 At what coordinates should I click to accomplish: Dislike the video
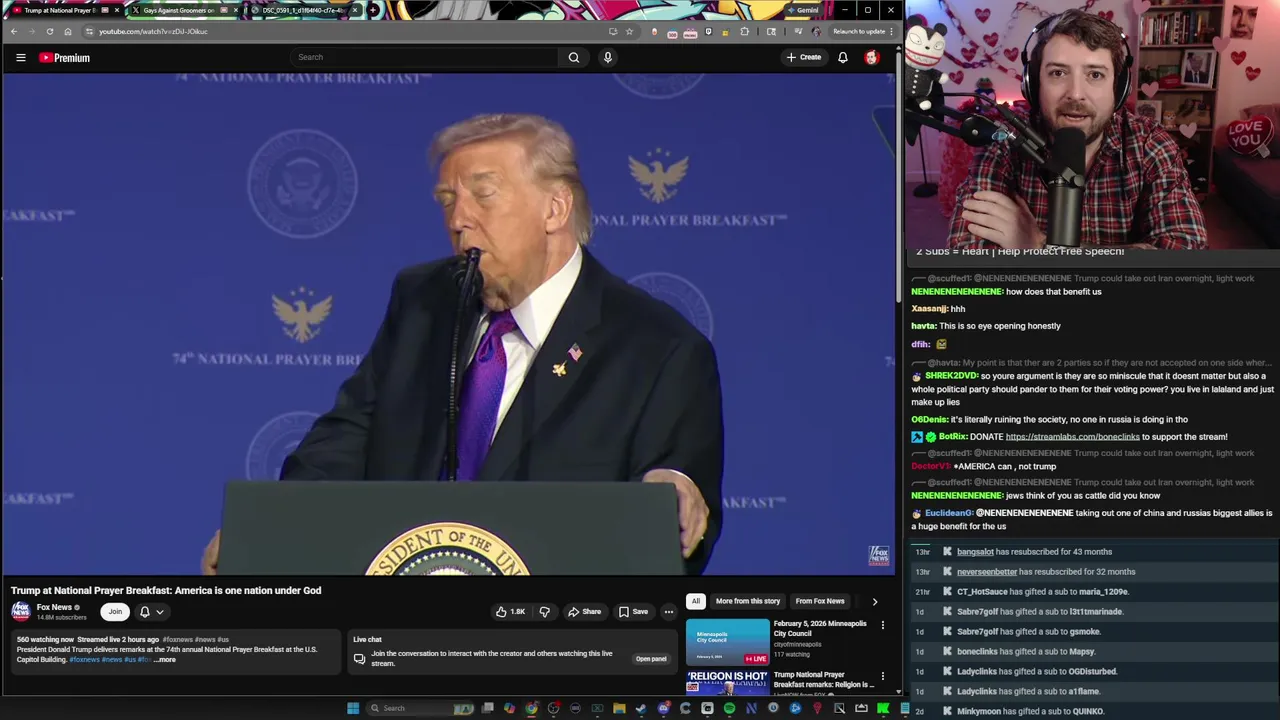(545, 612)
